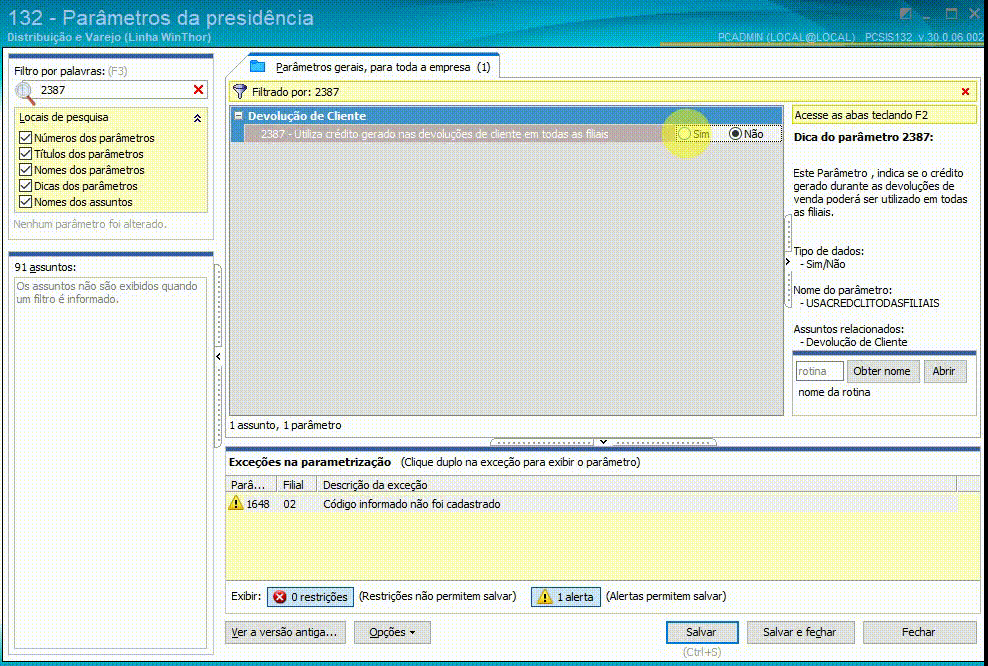Screen dimensions: 988x666
Task: Click warning icon on row 1648
Action: pyautogui.click(x=236, y=503)
